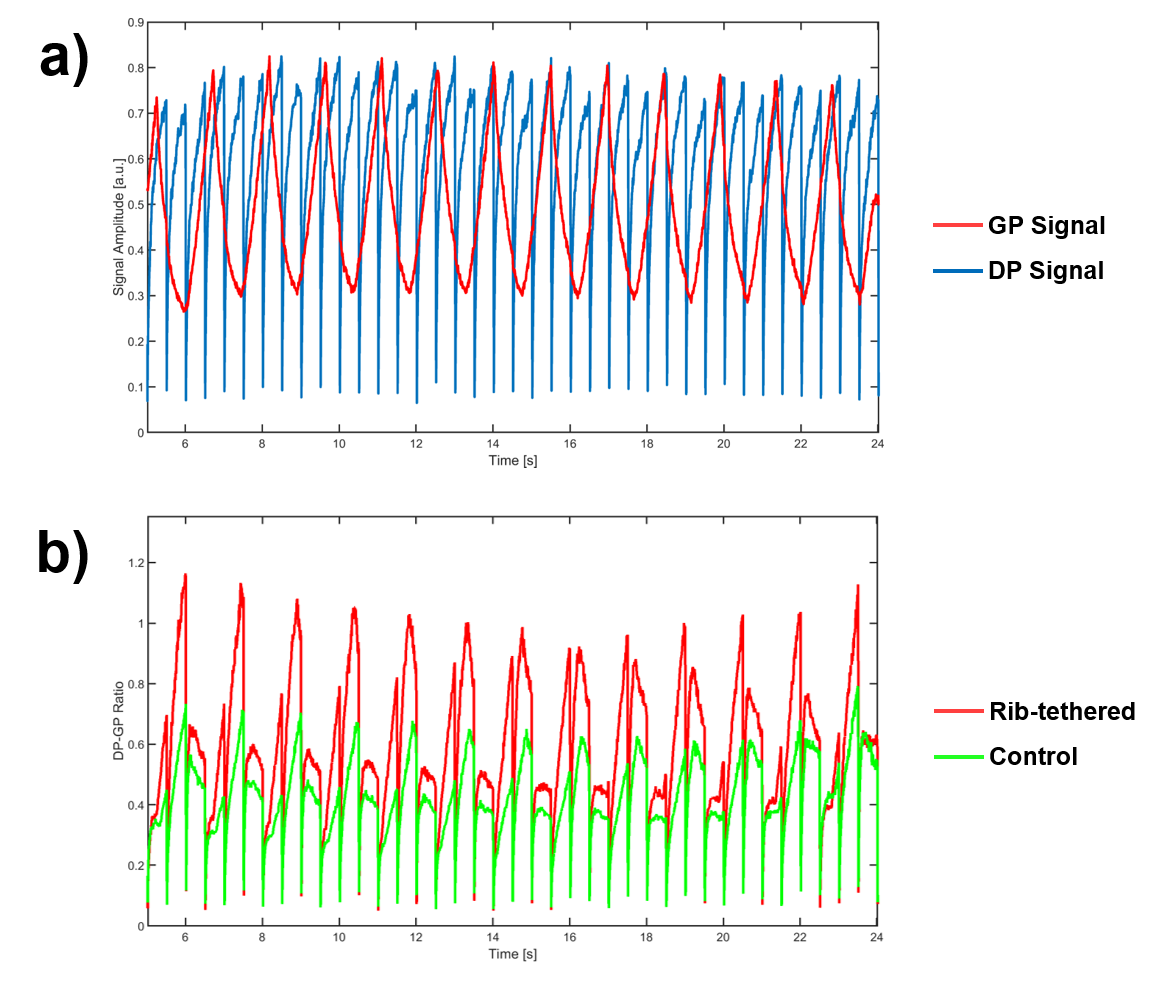Image resolution: width=1153 pixels, height=981 pixels.
Task: Click the 6 tick on the bottom plot's time axis
Action: click(185, 937)
